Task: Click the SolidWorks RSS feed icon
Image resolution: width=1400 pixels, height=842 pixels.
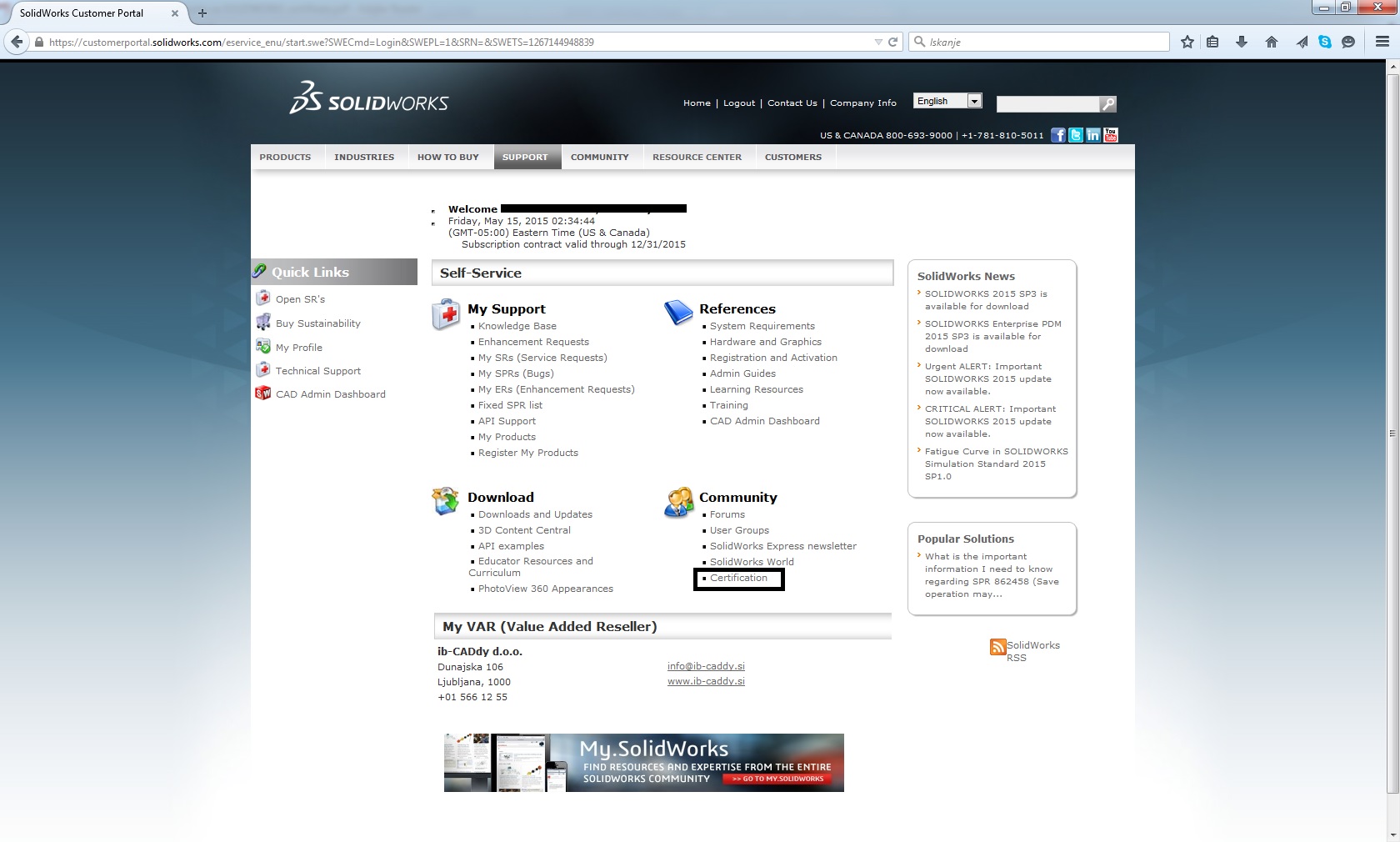Action: [x=997, y=647]
